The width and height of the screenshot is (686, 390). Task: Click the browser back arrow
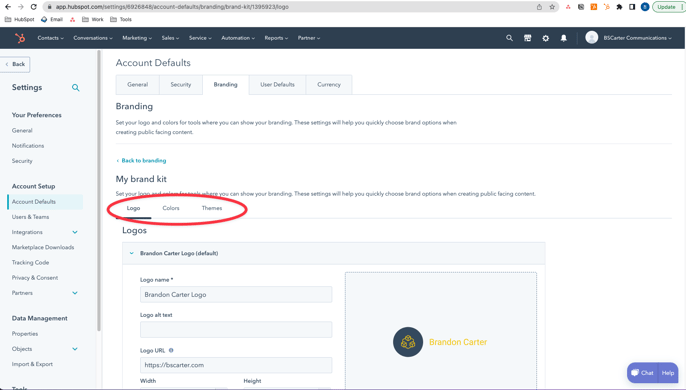(x=8, y=7)
